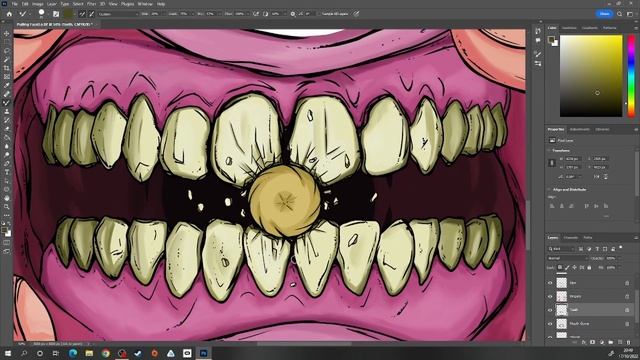Enable airbrush-style build-up in options bar
Viewport: 640px width, 360px height.
click(x=256, y=14)
